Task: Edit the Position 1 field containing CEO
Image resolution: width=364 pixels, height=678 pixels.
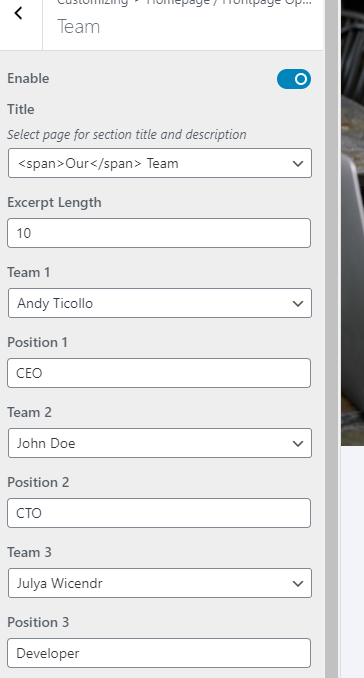Action: click(159, 373)
